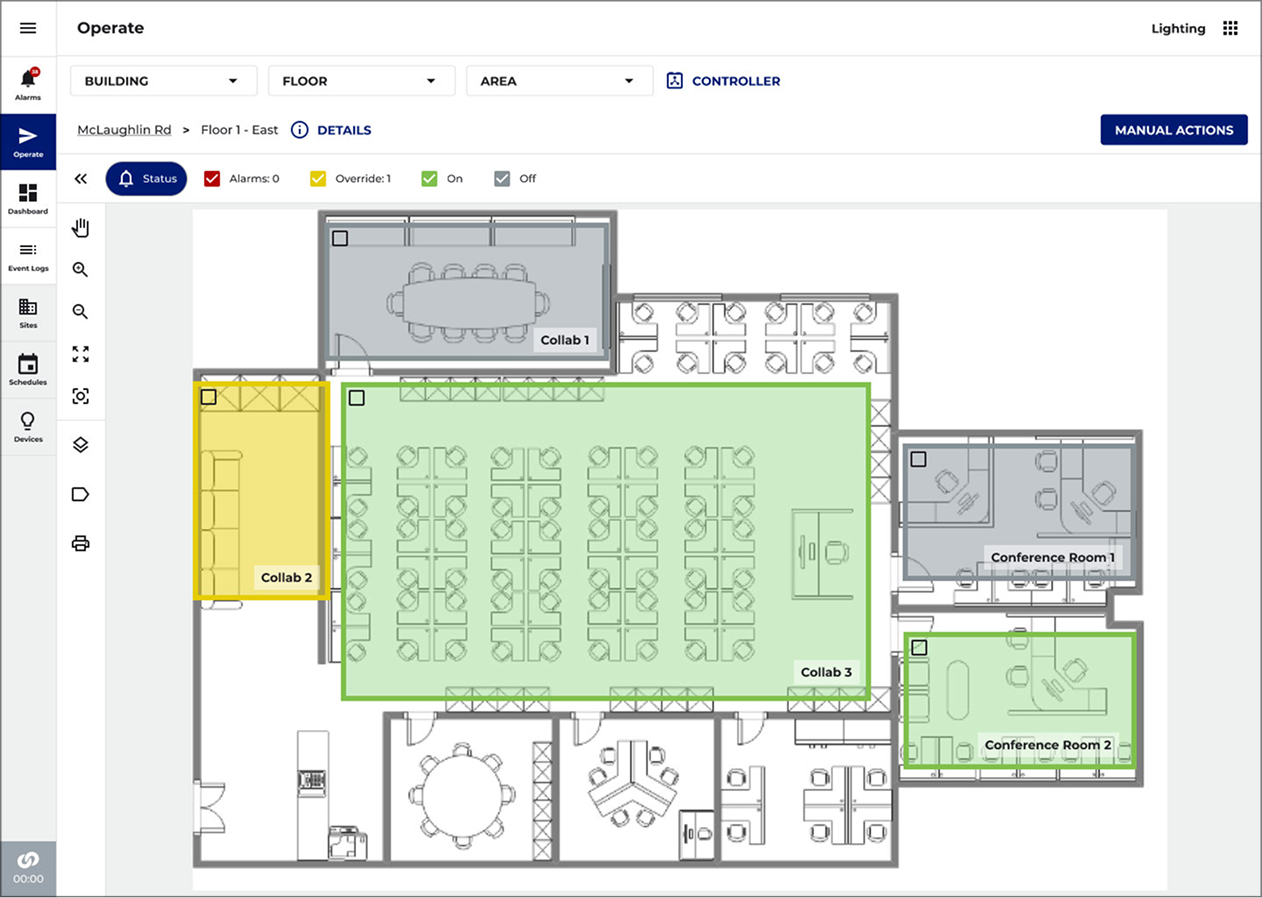Screen dimensions: 1262x898
Task: Open the hamburger navigation menu
Action: click(28, 28)
